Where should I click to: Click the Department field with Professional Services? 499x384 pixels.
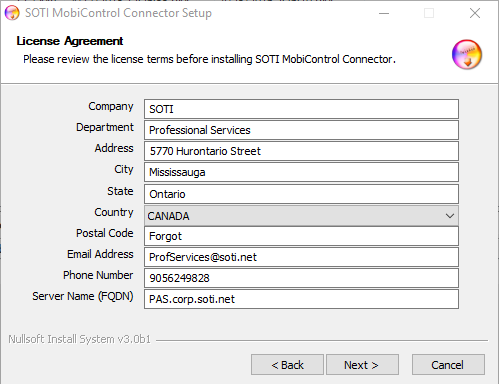point(301,130)
